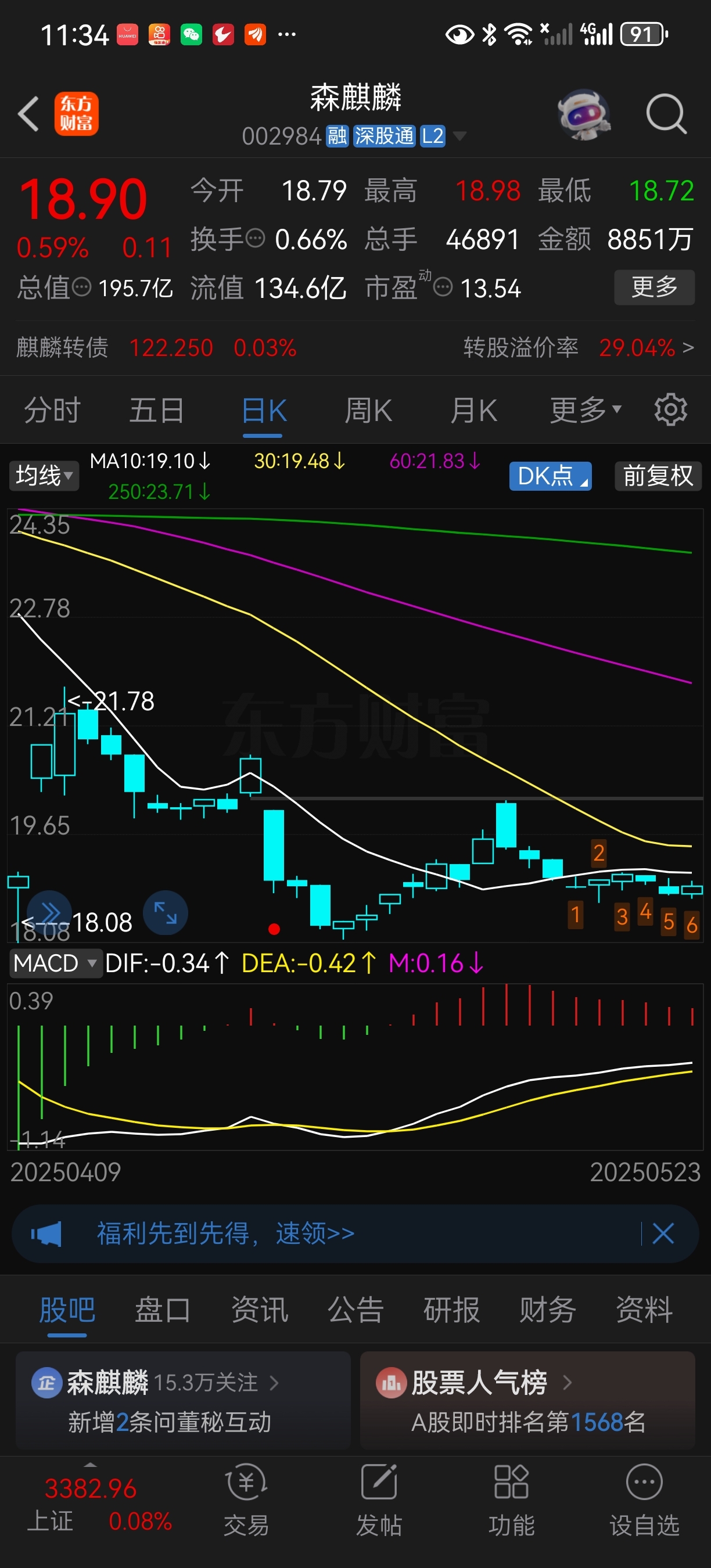Tap signal marker 6 on chart

click(691, 925)
